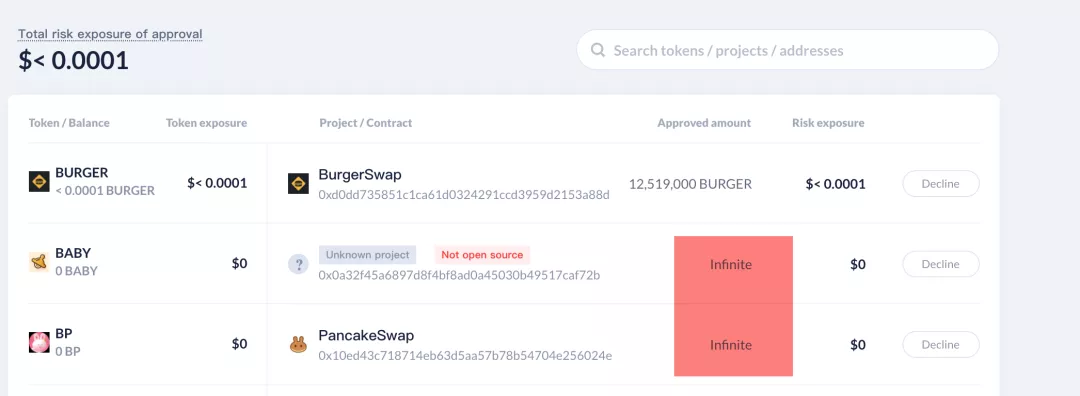This screenshot has width=1080, height=396.
Task: Click the PancakeSwap bunny logo
Action: pyautogui.click(x=298, y=344)
